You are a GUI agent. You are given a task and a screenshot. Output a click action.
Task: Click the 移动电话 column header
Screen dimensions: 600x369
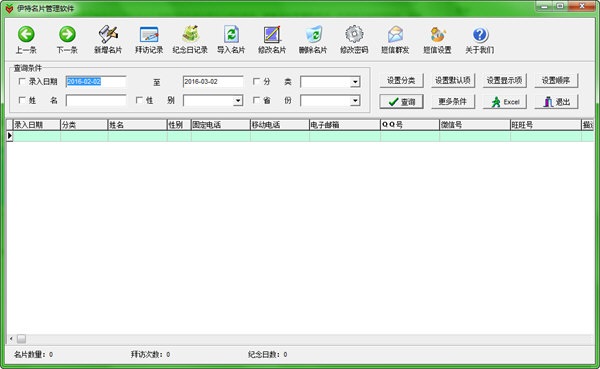click(x=280, y=125)
